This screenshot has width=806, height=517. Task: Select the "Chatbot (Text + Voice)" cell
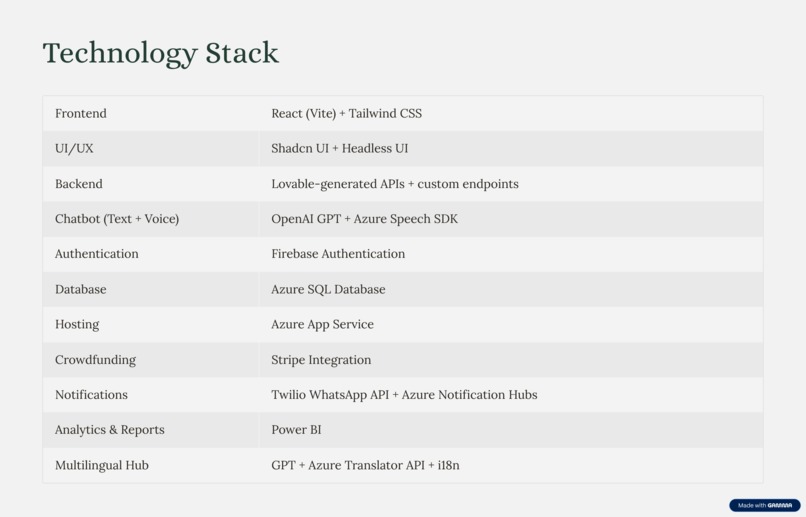click(117, 219)
